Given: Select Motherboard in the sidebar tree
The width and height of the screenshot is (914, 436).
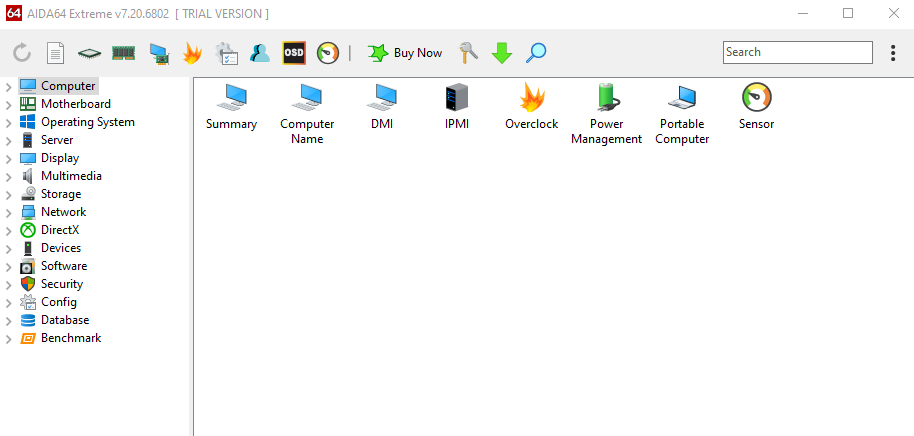Looking at the screenshot, I should coord(65,104).
